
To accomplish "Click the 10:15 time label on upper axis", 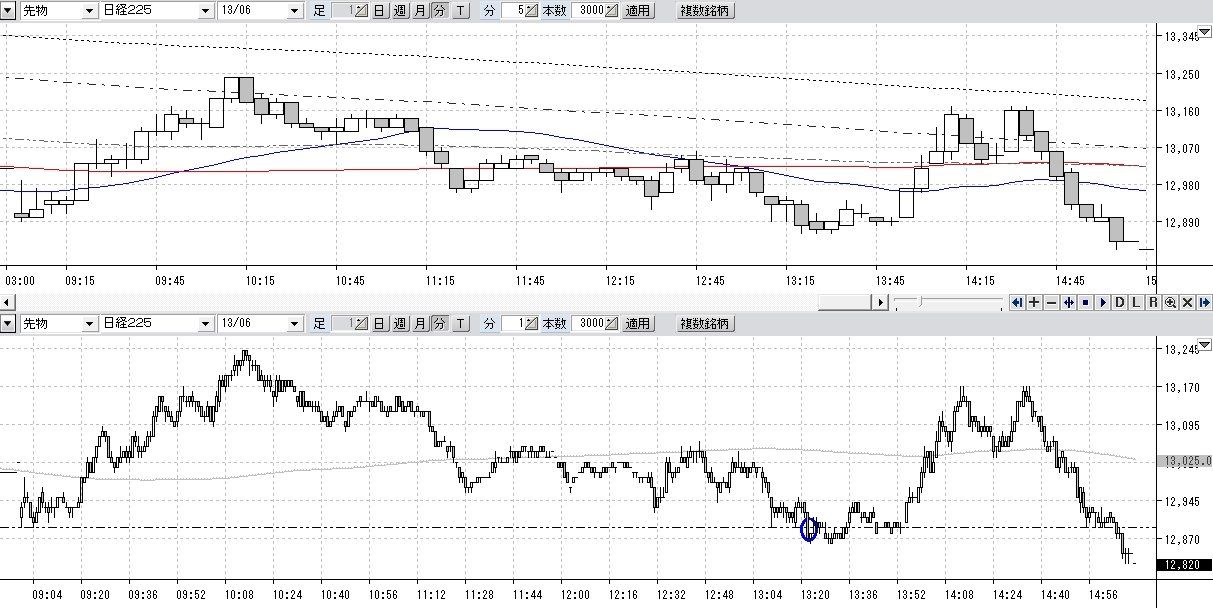I will click(x=259, y=282).
